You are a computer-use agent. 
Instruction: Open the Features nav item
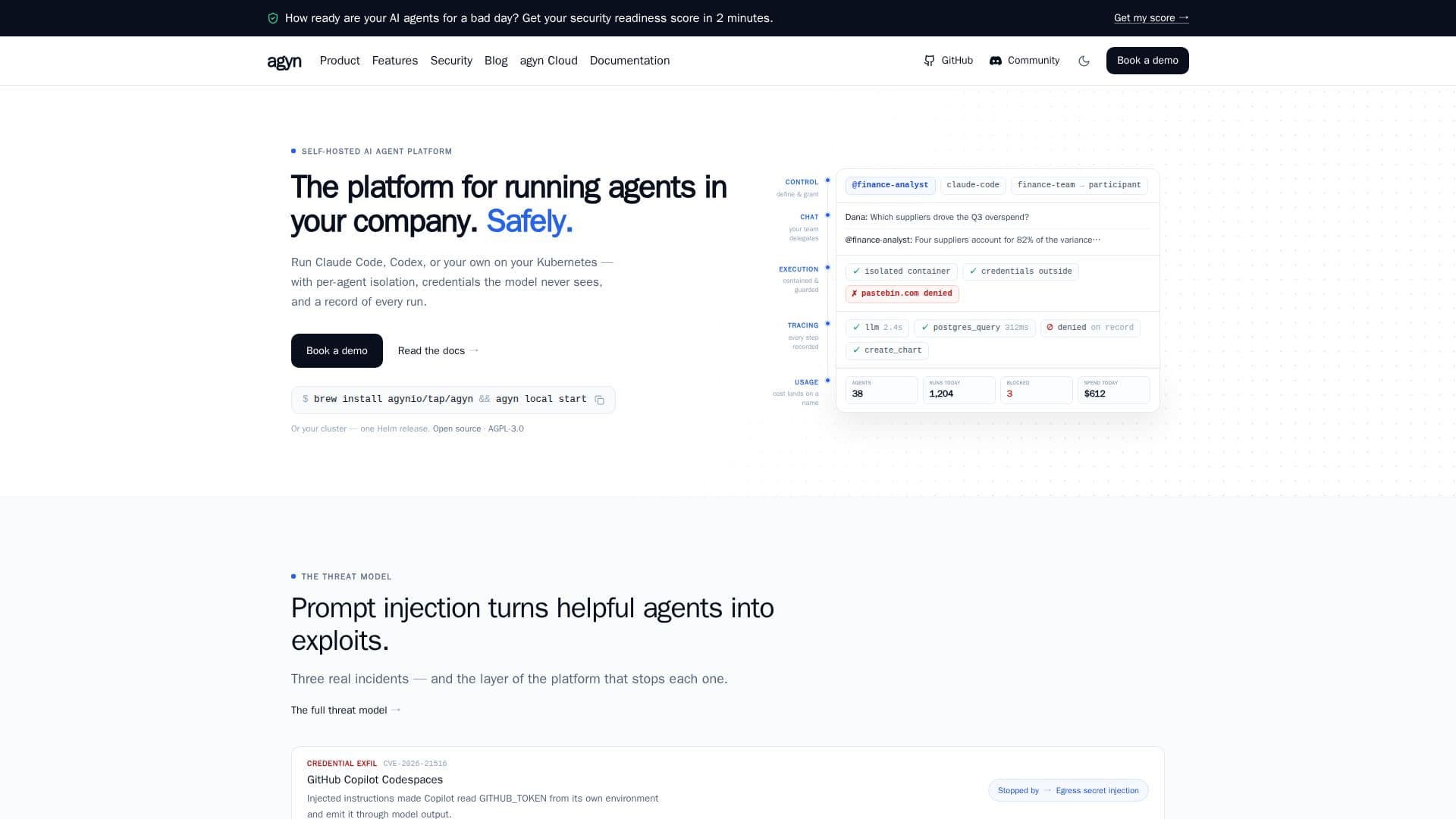394,61
